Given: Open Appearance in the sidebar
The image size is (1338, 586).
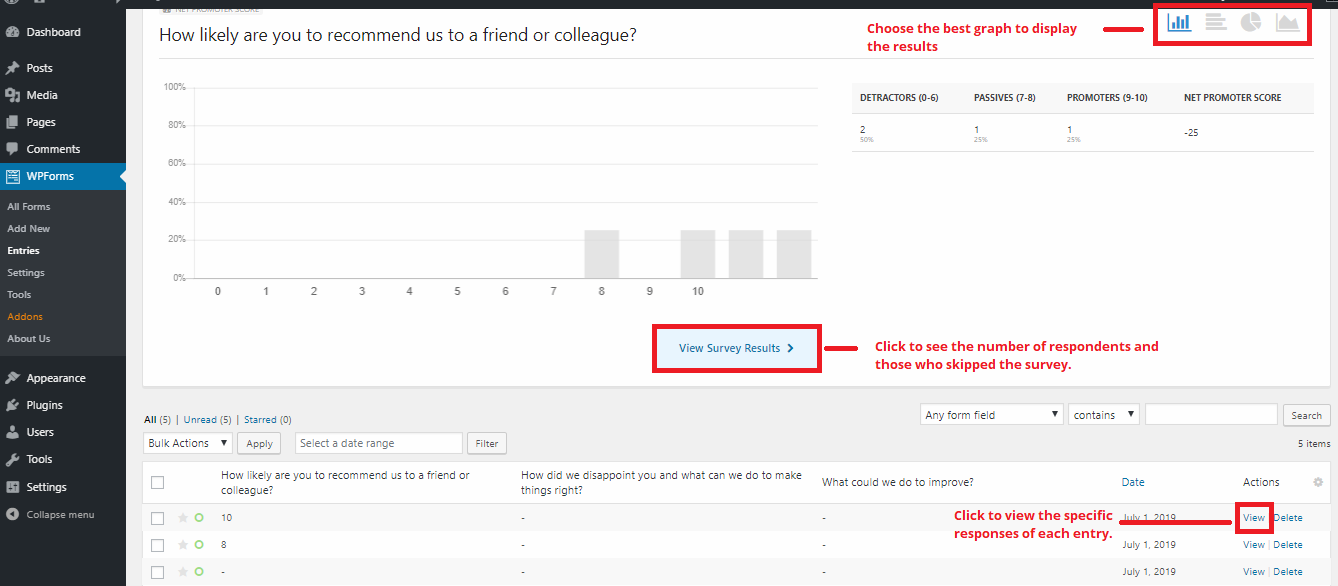Looking at the screenshot, I should [56, 378].
